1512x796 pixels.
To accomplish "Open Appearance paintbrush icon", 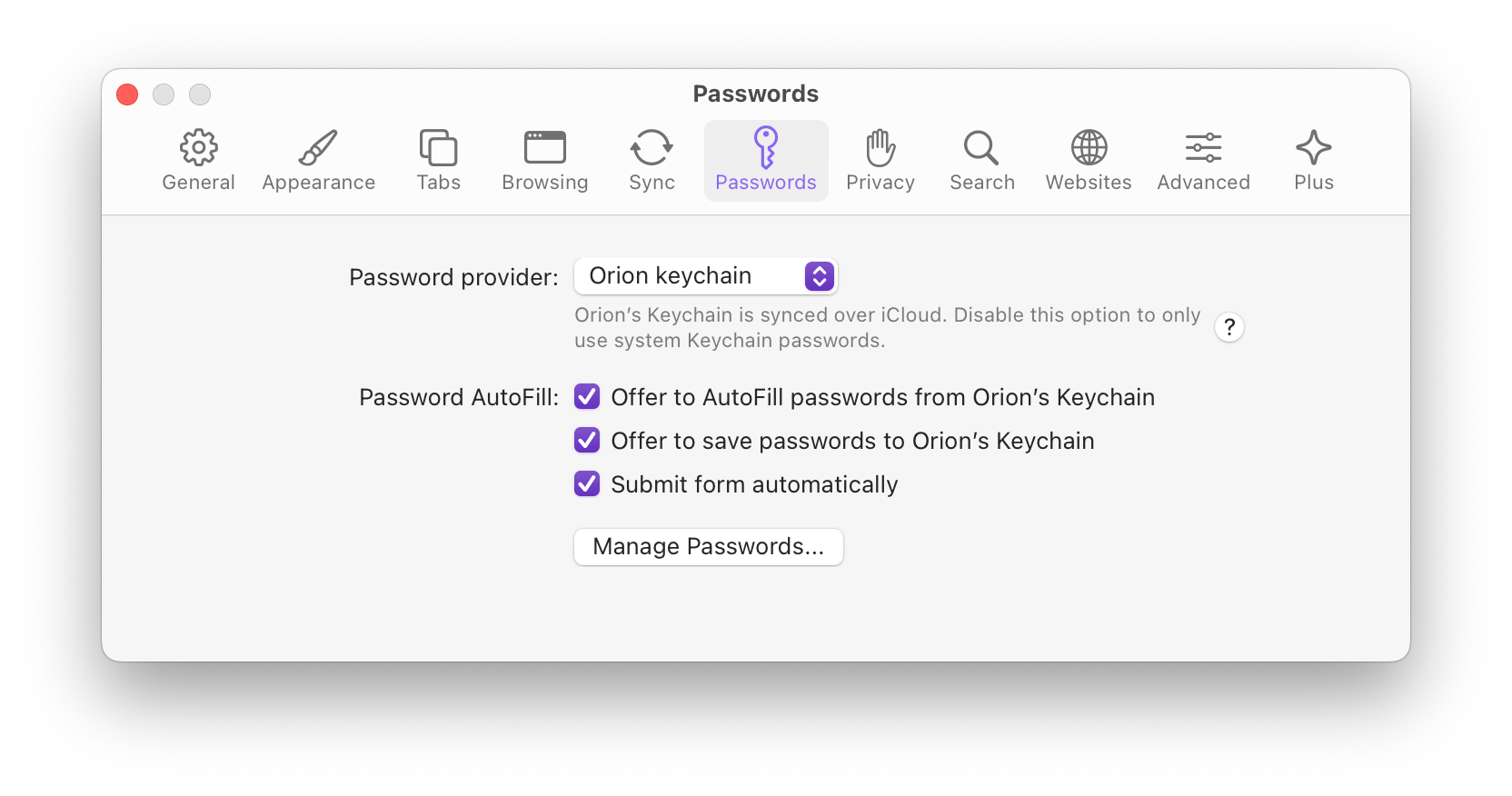I will click(318, 148).
